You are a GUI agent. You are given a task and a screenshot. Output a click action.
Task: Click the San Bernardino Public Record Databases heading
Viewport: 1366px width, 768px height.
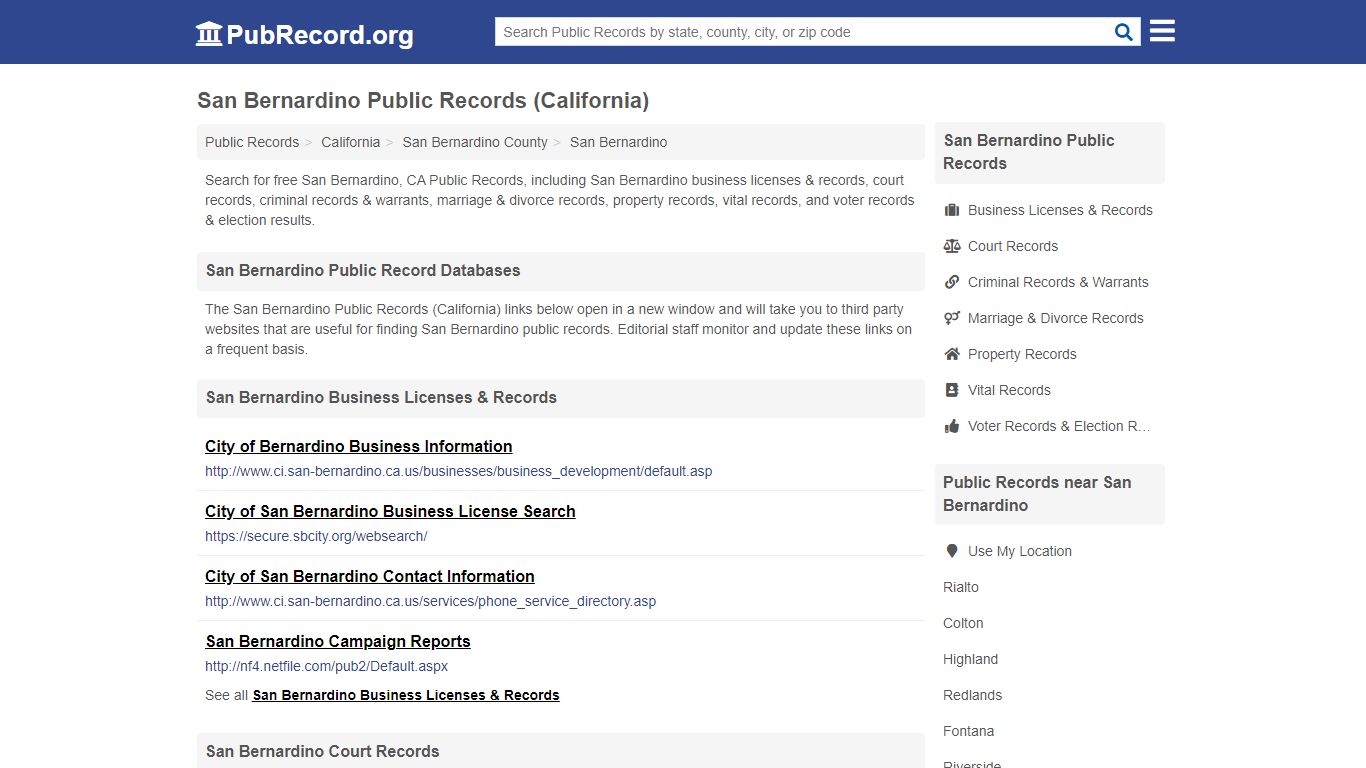pyautogui.click(x=363, y=270)
